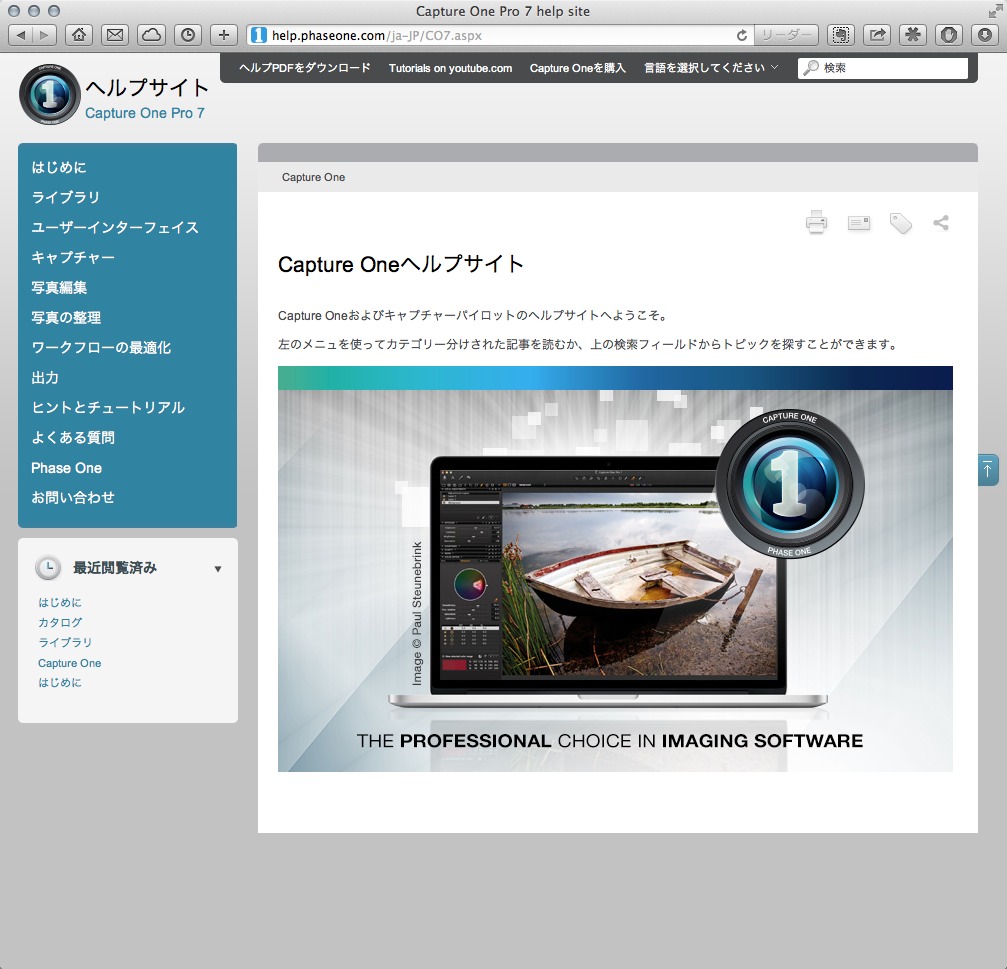Share the article with the share icon
1007x969 pixels.
939,223
